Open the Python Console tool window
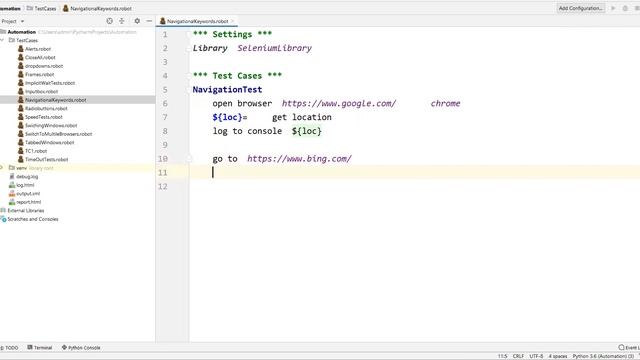 [x=81, y=348]
